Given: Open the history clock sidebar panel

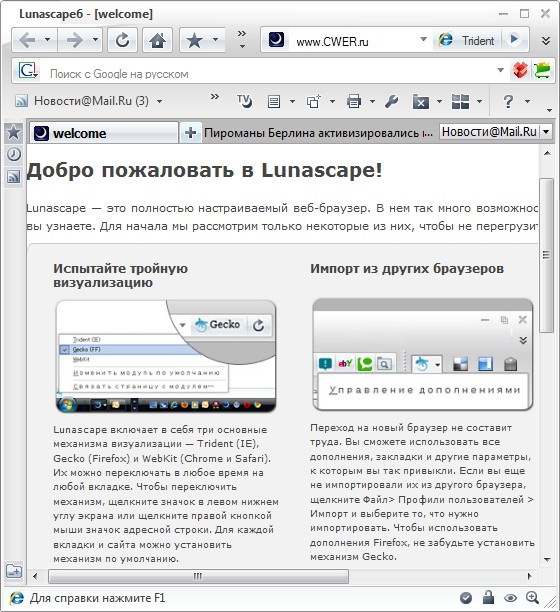Looking at the screenshot, I should (14, 155).
